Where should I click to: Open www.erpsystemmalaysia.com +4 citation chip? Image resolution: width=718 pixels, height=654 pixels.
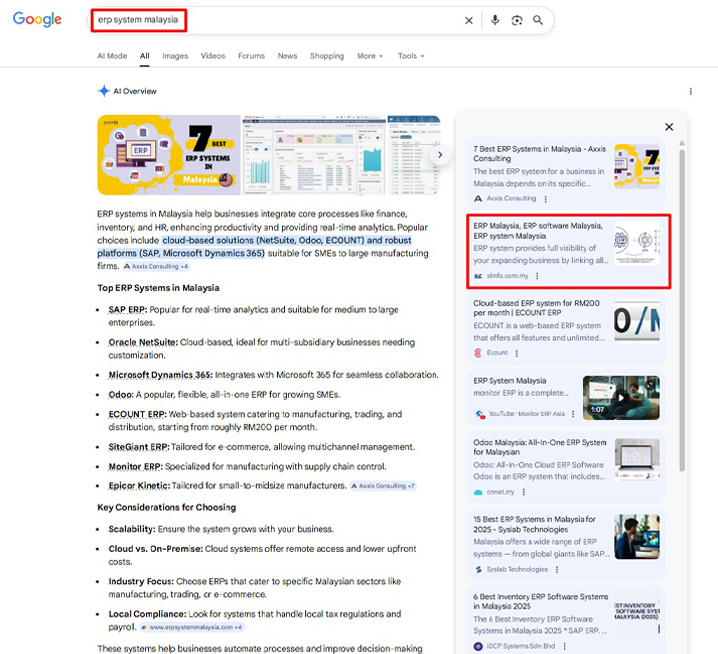coord(192,627)
